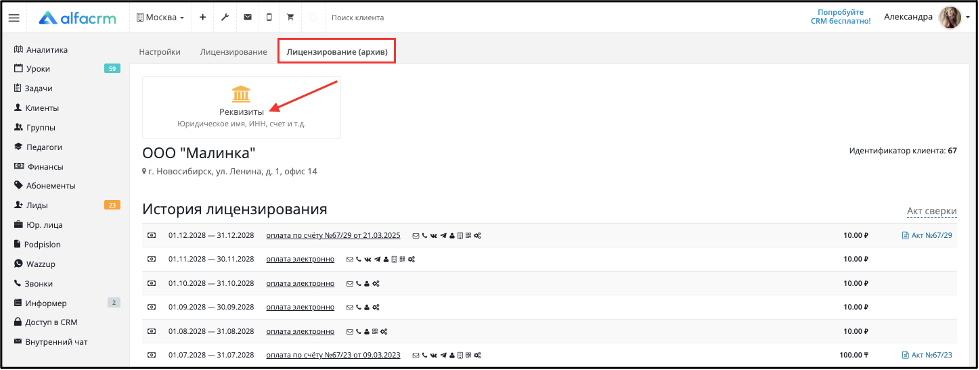
Task: Click the Поиск клиента search field
Action: click(x=375, y=17)
